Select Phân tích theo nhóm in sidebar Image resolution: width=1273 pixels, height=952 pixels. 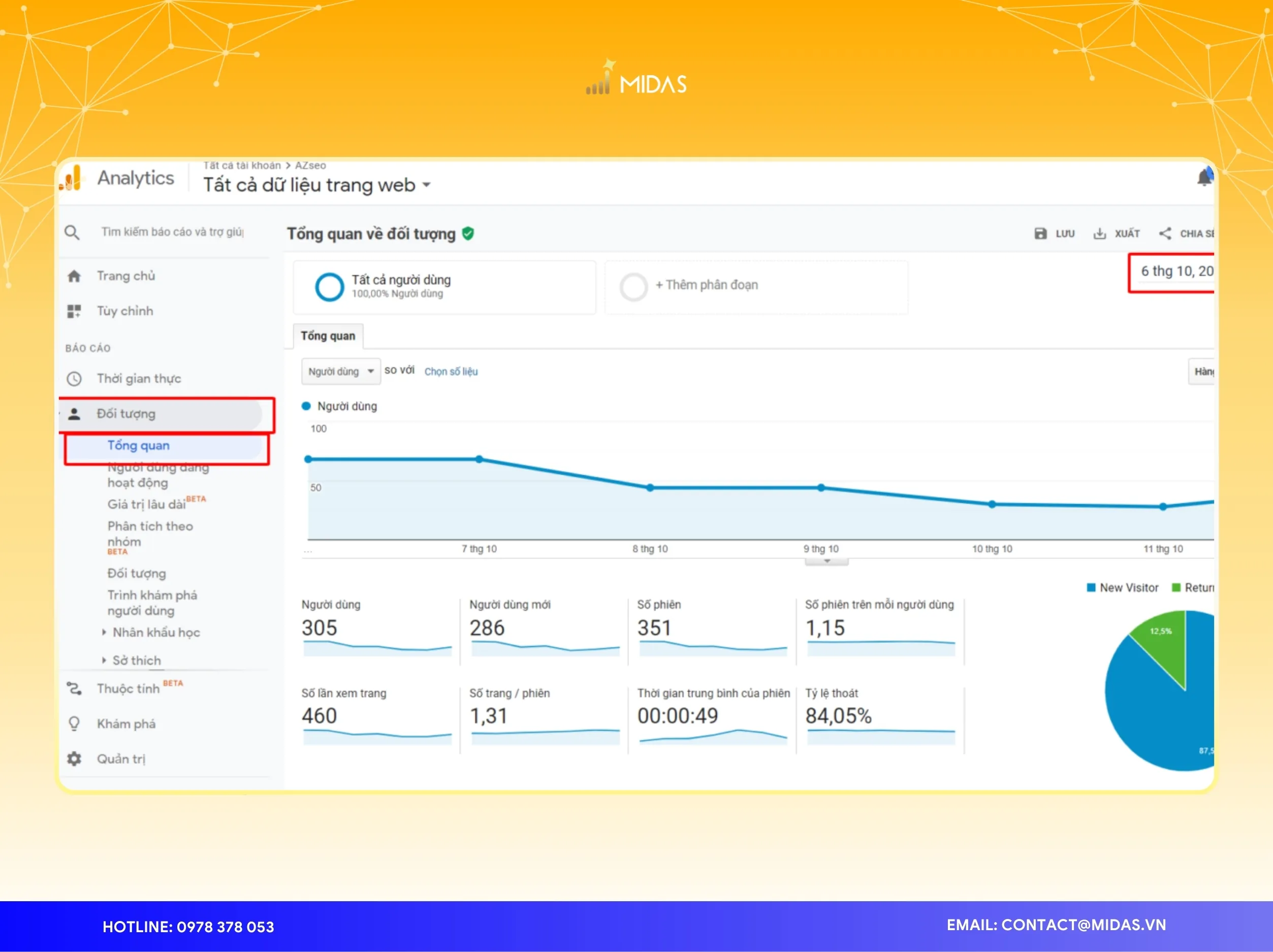tap(151, 533)
